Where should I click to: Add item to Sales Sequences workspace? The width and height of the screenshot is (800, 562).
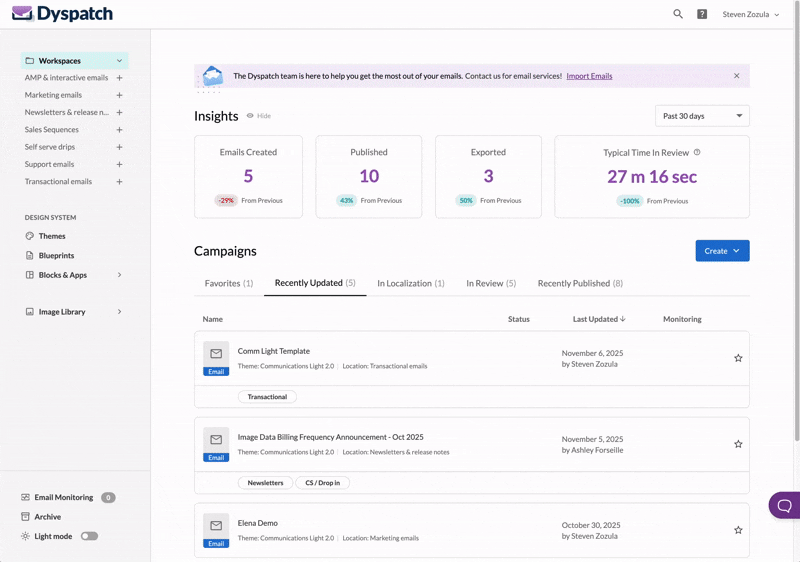[x=119, y=130]
